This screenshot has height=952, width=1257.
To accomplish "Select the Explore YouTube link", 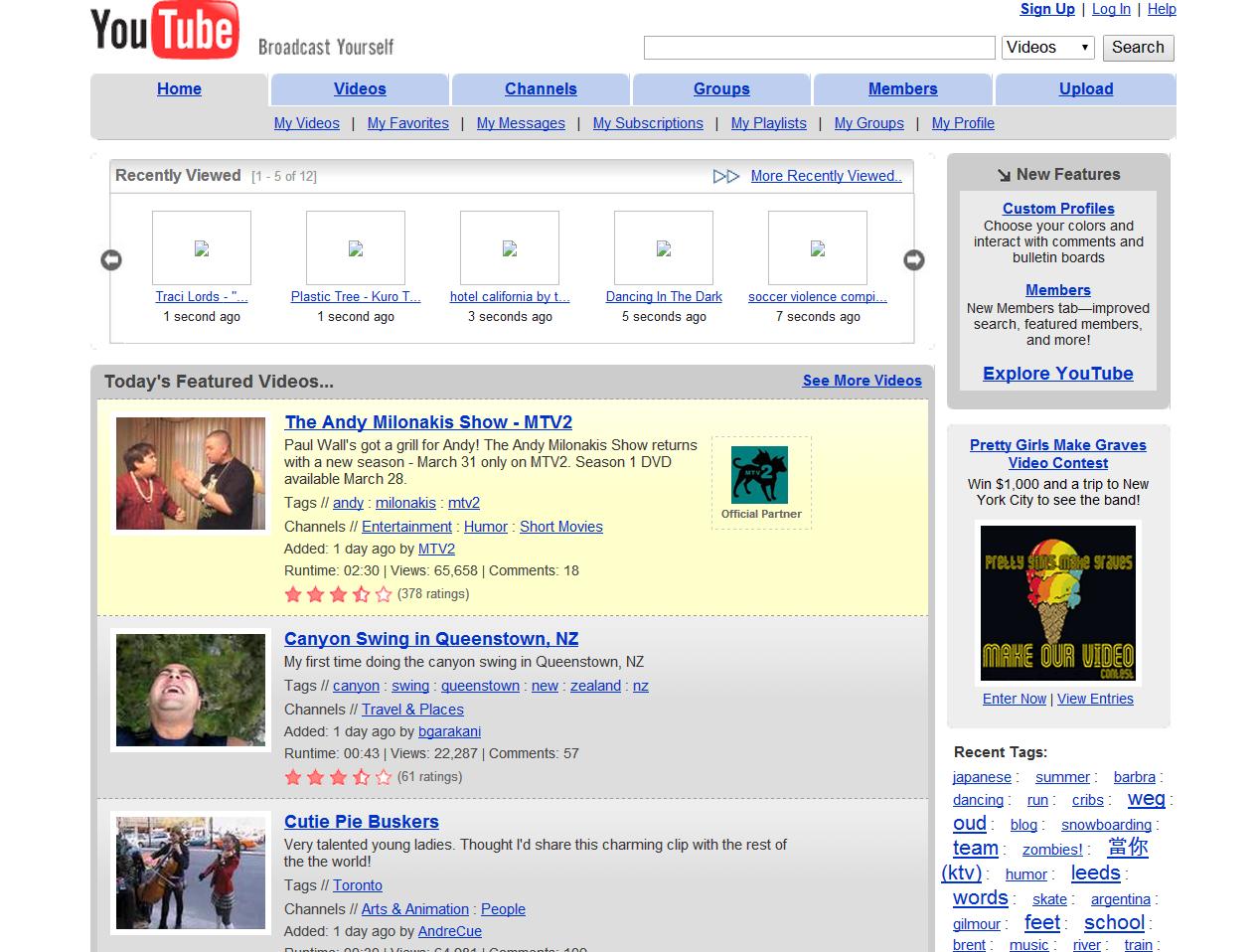I will tap(1057, 374).
